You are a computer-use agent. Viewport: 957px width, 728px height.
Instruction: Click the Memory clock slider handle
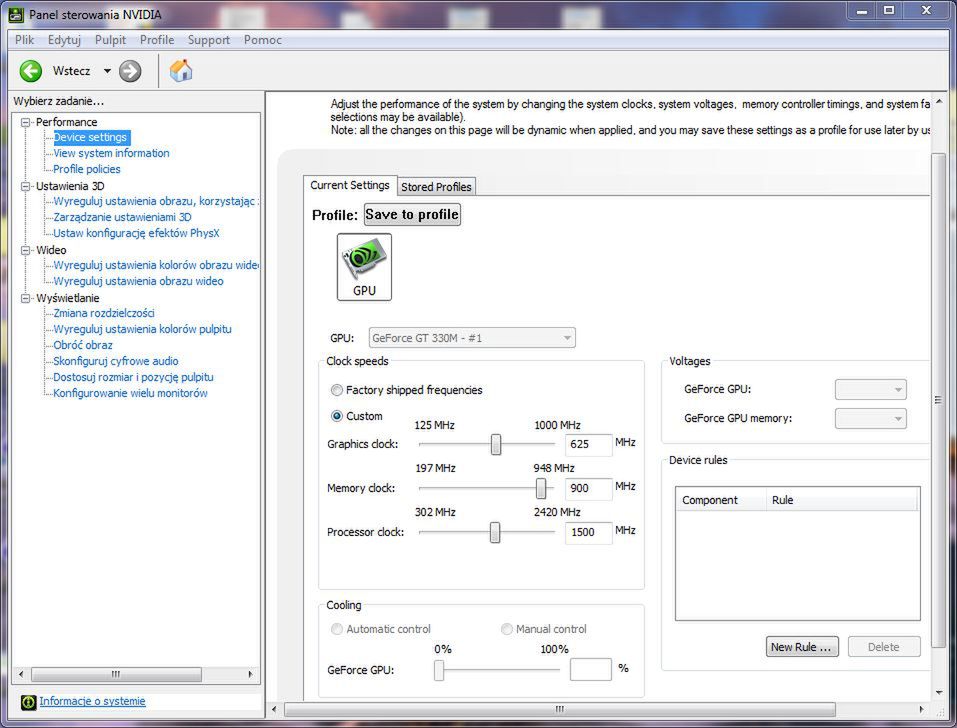point(541,488)
